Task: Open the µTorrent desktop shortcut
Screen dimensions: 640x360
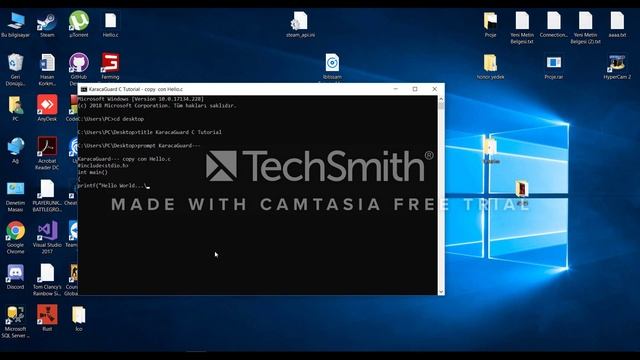Action: click(79, 25)
